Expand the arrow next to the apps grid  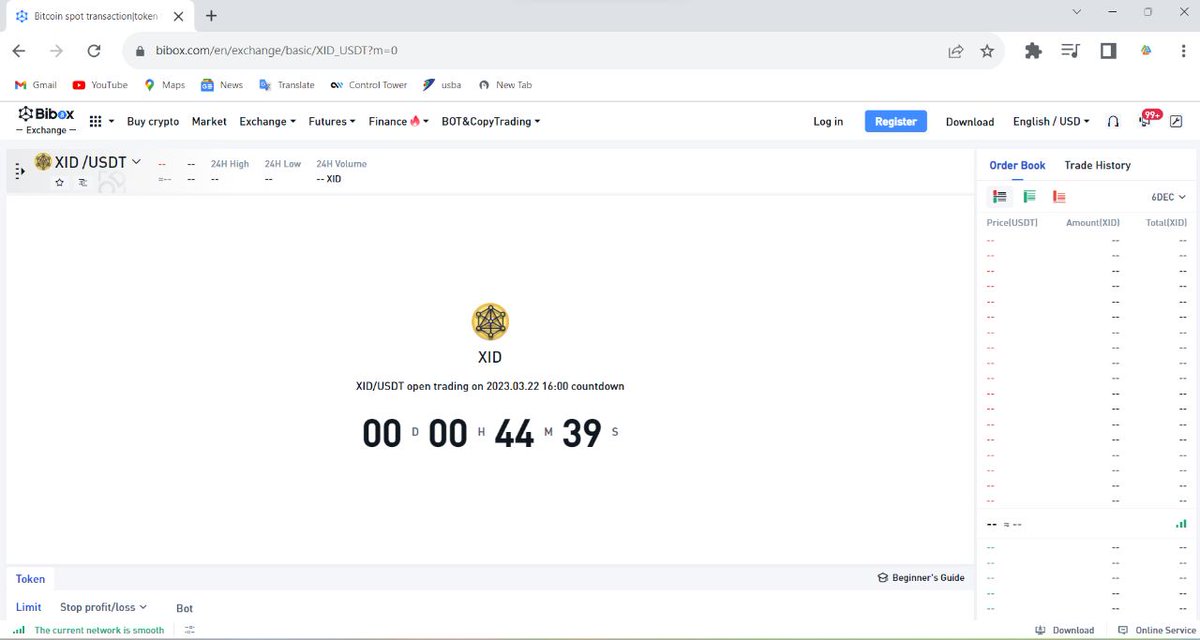111,121
